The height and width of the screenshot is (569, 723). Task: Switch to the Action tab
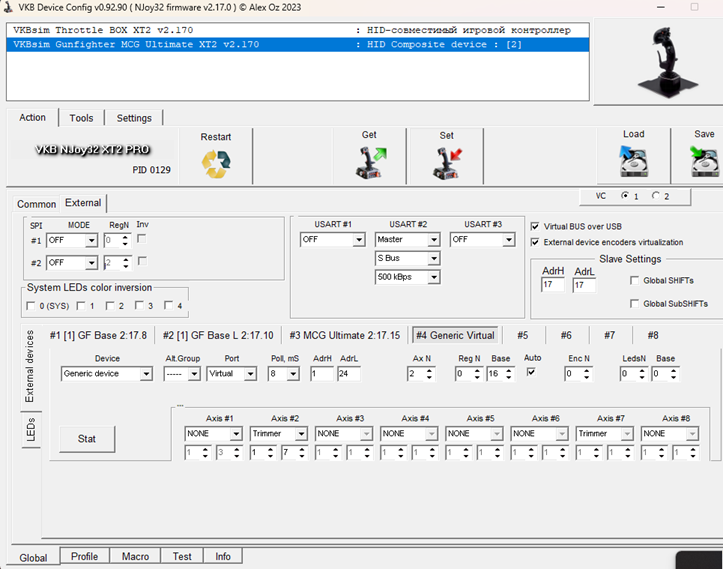(x=32, y=118)
